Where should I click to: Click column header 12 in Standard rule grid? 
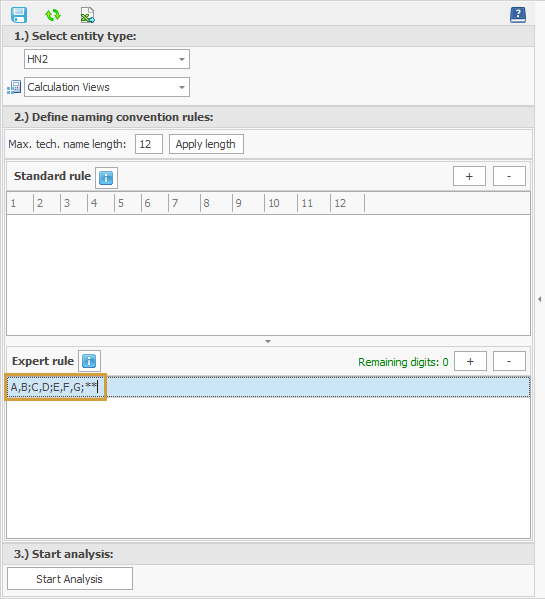tap(348, 203)
